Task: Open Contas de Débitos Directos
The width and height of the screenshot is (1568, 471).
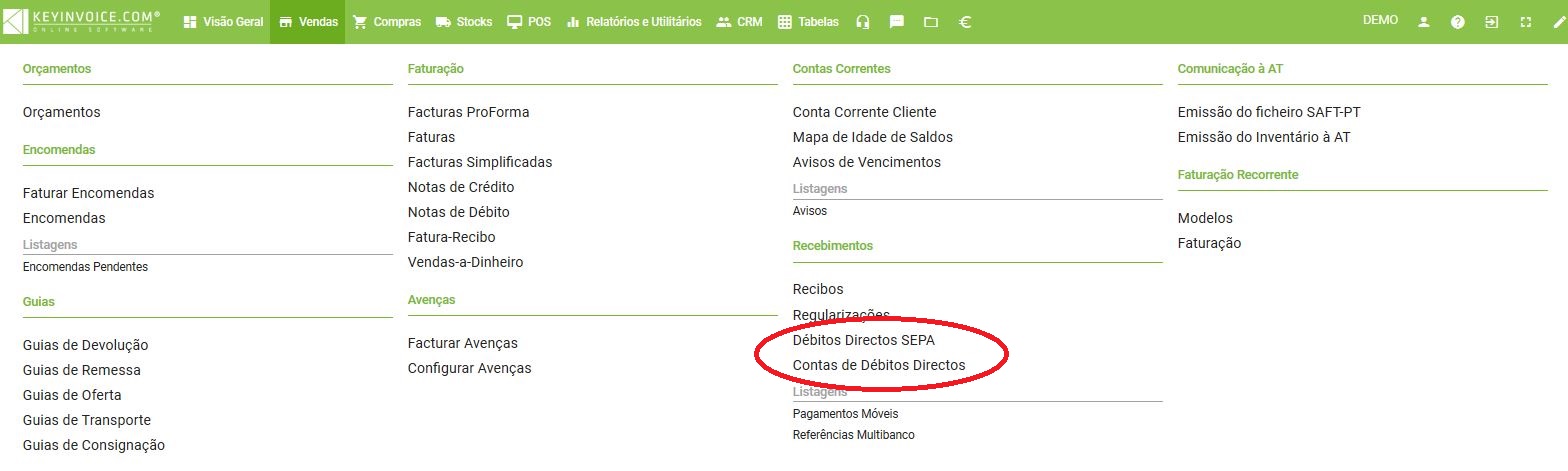Action: click(x=879, y=365)
